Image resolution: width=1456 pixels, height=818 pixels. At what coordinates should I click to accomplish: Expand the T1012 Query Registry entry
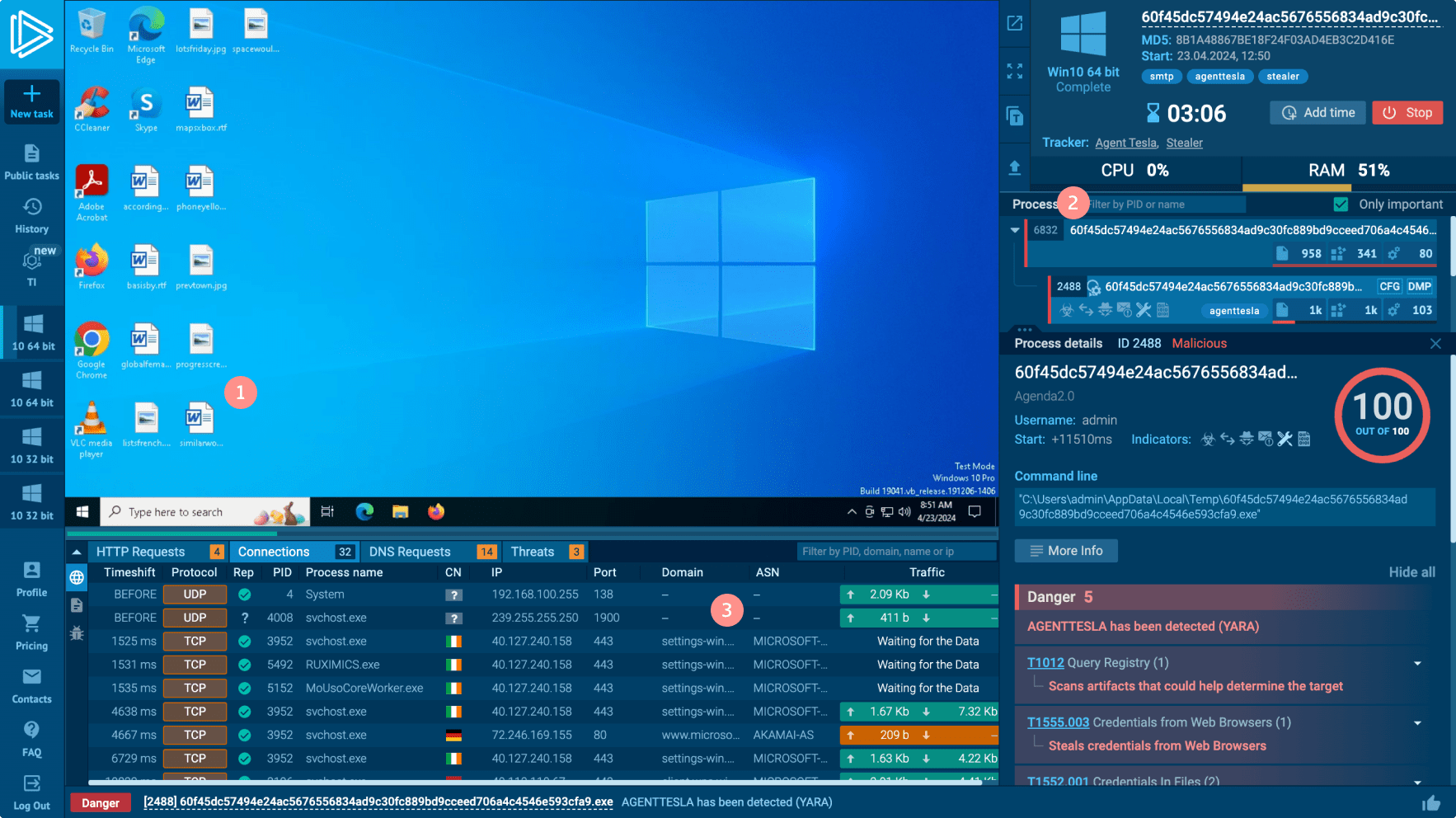(x=1417, y=664)
